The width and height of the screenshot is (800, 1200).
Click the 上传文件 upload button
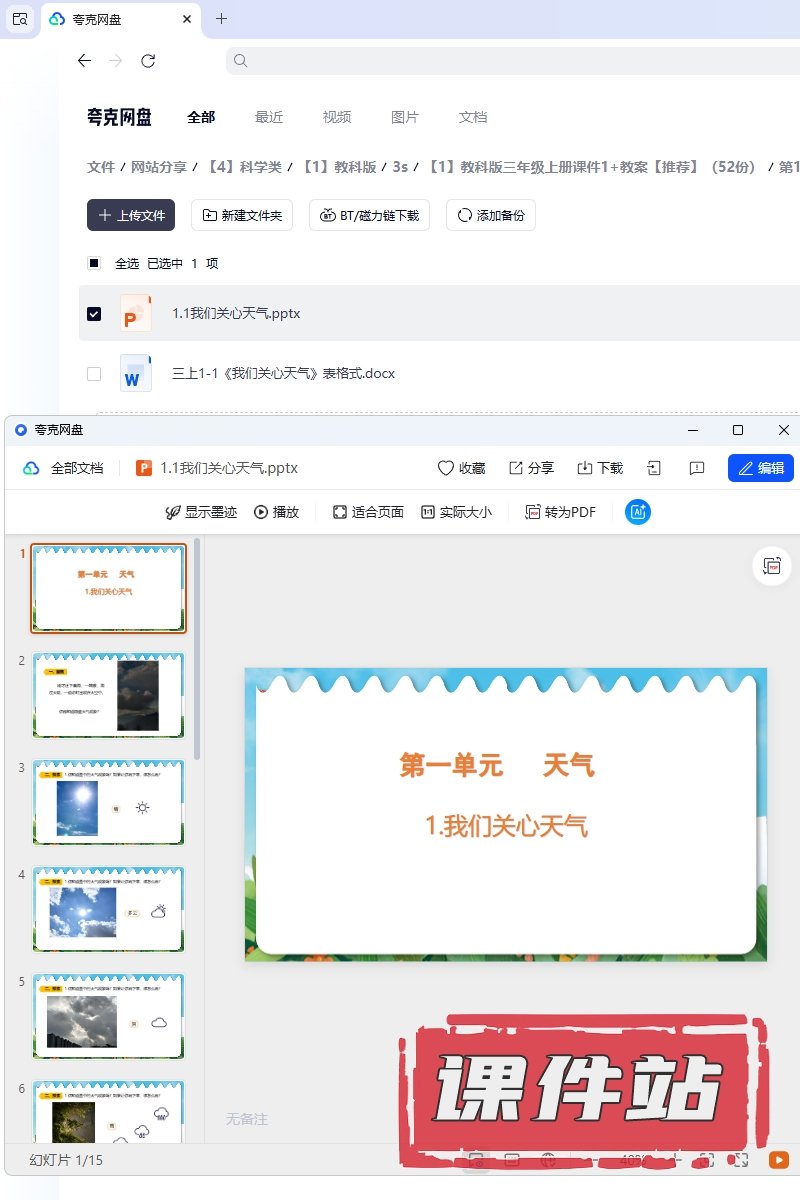pos(131,215)
